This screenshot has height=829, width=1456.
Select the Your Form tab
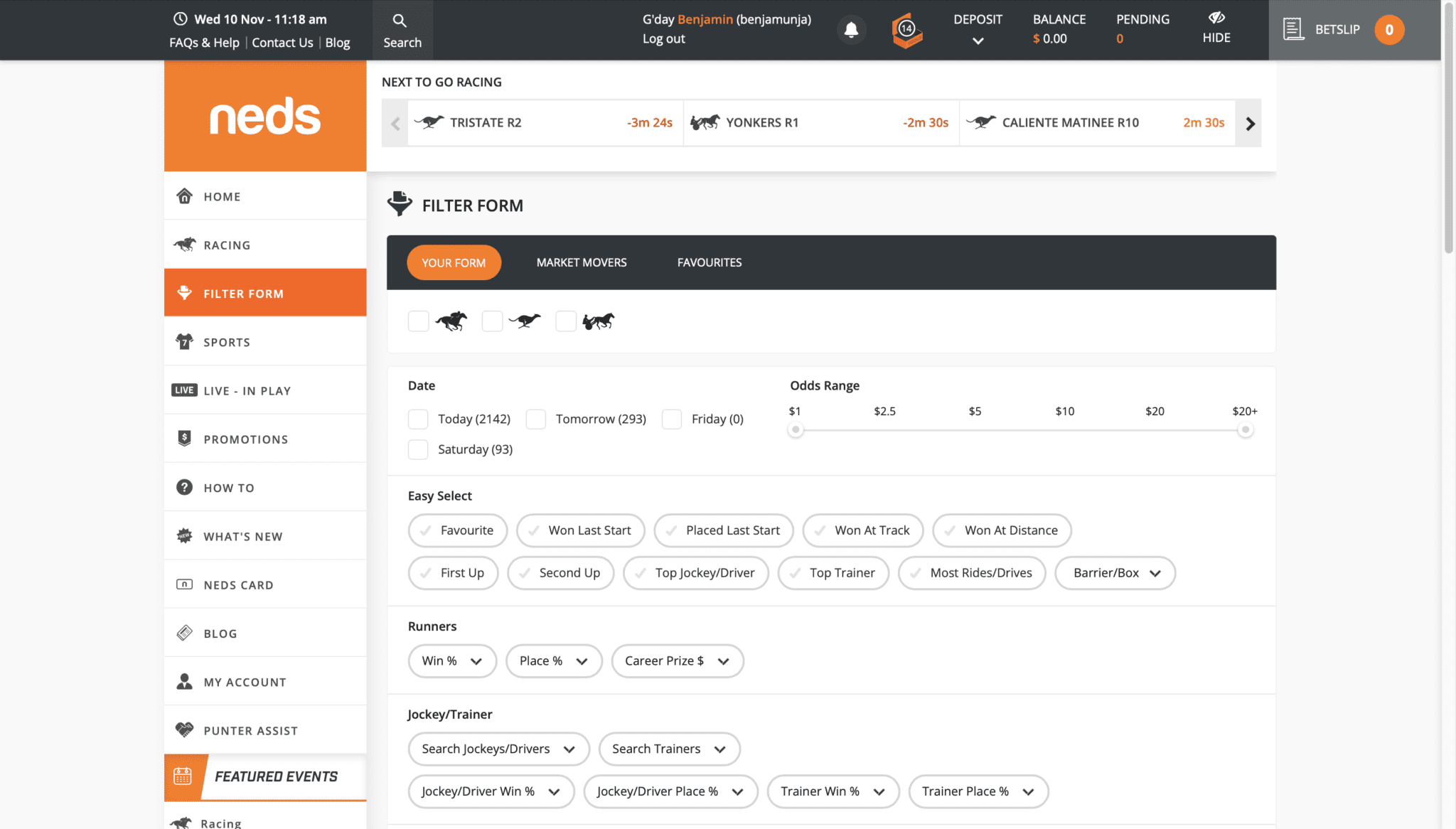click(x=454, y=263)
